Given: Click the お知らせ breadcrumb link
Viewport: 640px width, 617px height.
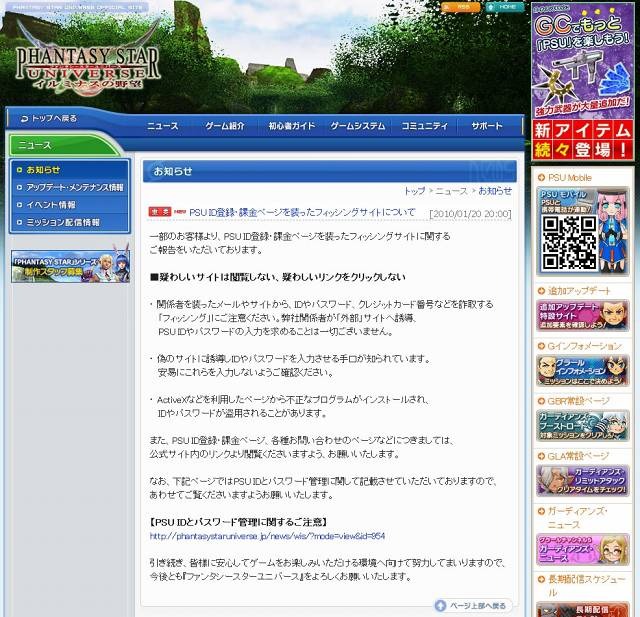Looking at the screenshot, I should click(495, 191).
